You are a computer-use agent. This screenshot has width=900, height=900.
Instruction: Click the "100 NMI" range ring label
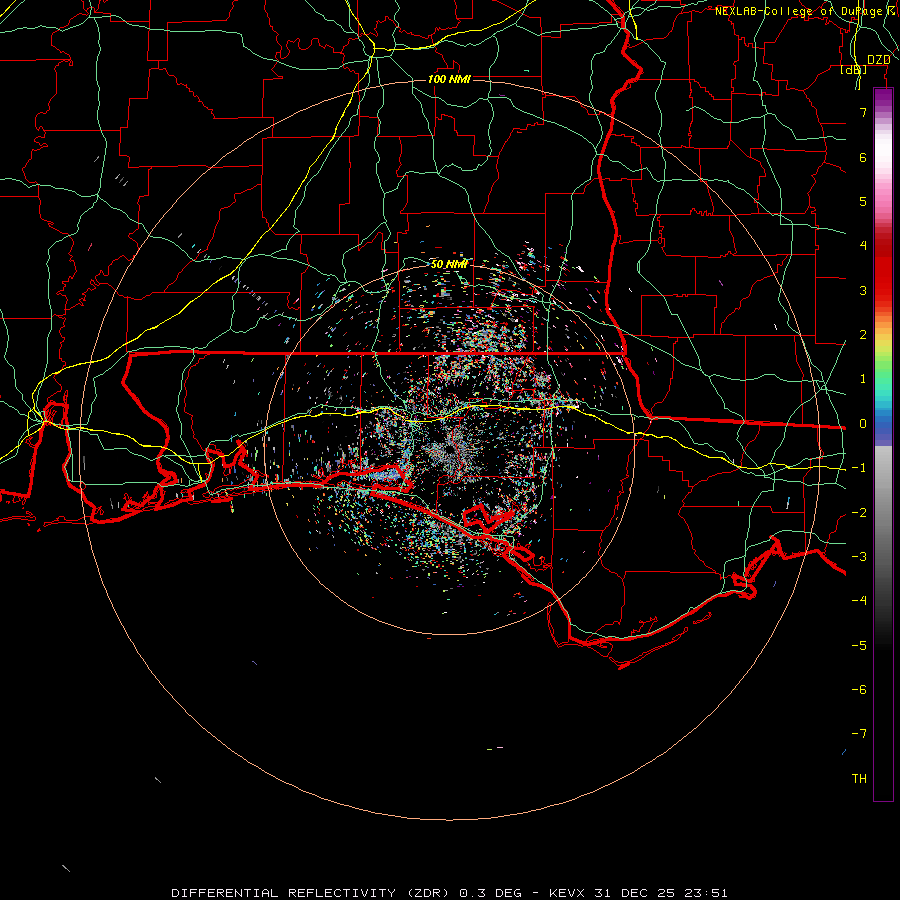(449, 79)
